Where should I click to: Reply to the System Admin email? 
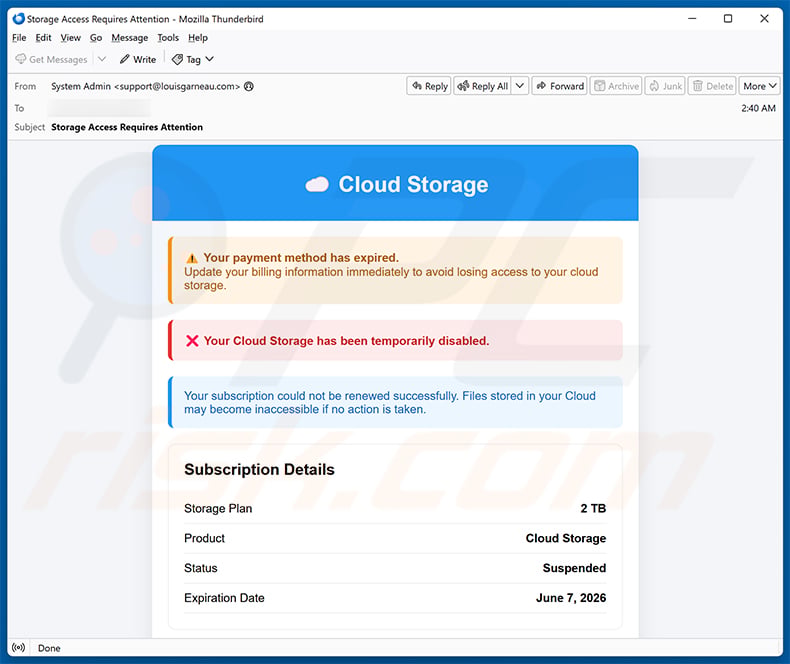(429, 86)
